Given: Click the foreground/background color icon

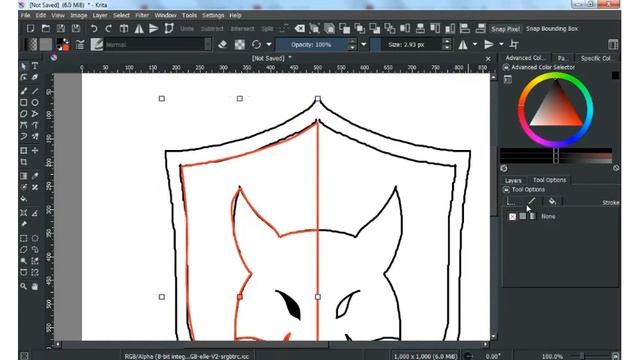Looking at the screenshot, I should [63, 44].
